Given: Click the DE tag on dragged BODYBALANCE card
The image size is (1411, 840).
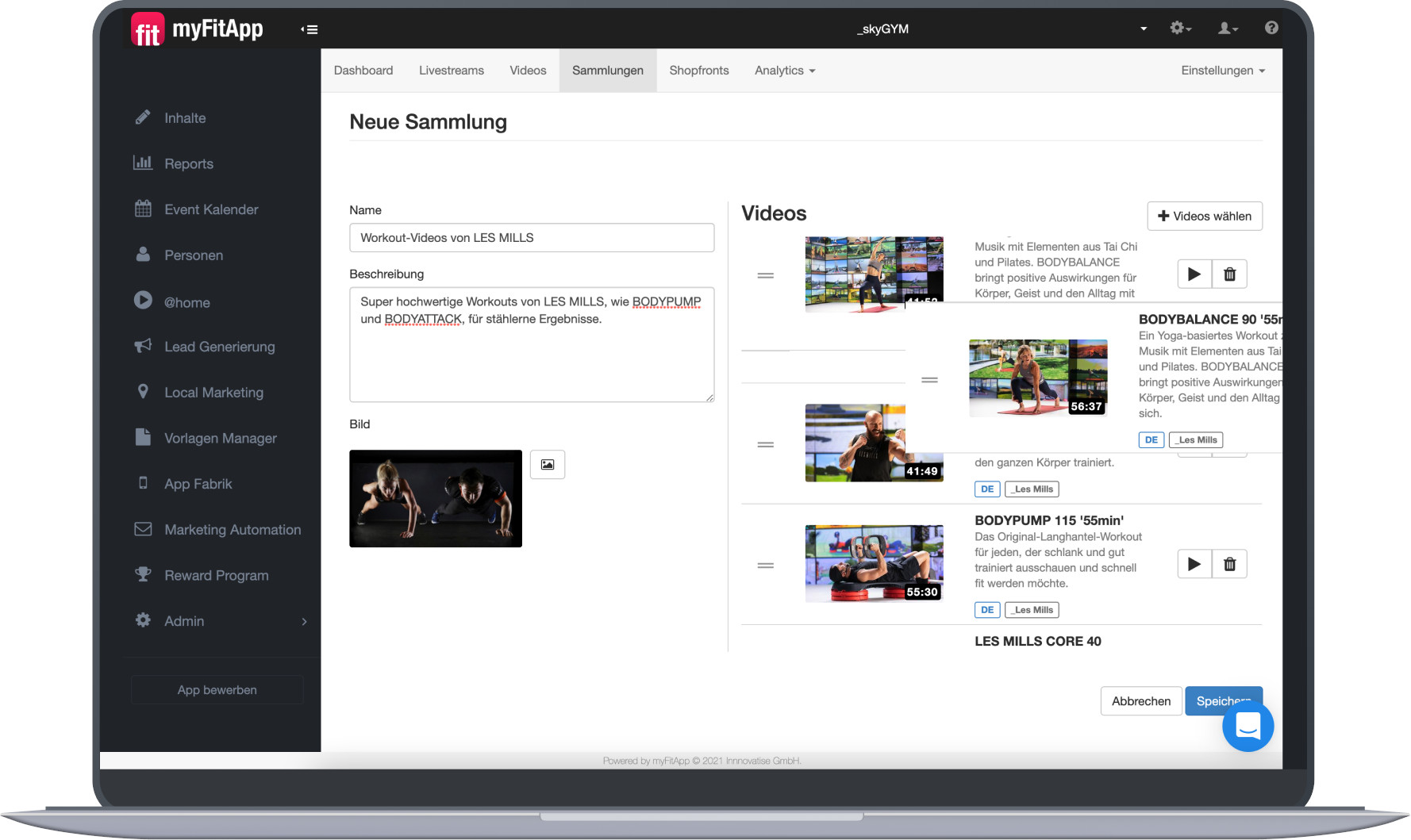Looking at the screenshot, I should point(1151,440).
